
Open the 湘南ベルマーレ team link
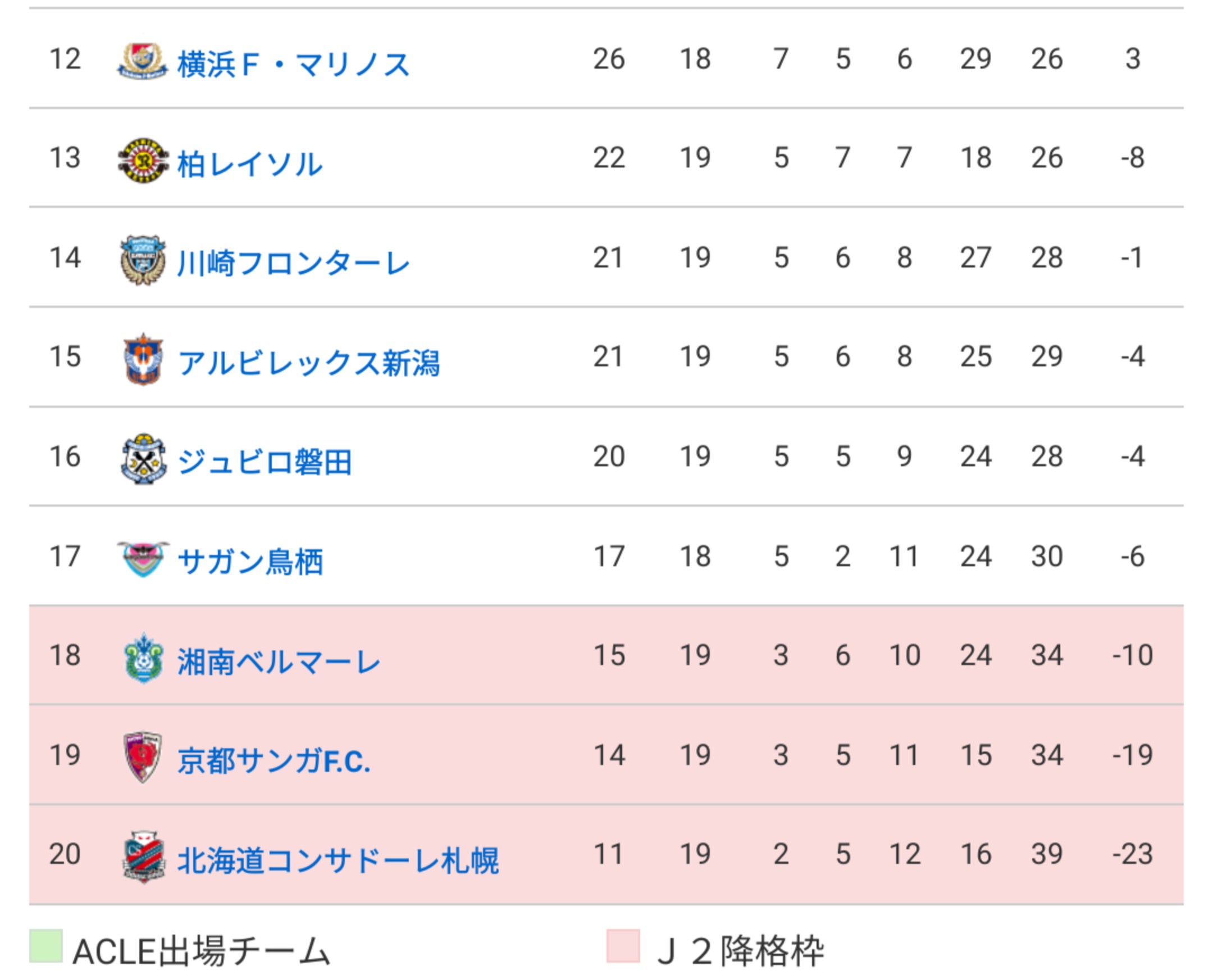pyautogui.click(x=279, y=662)
